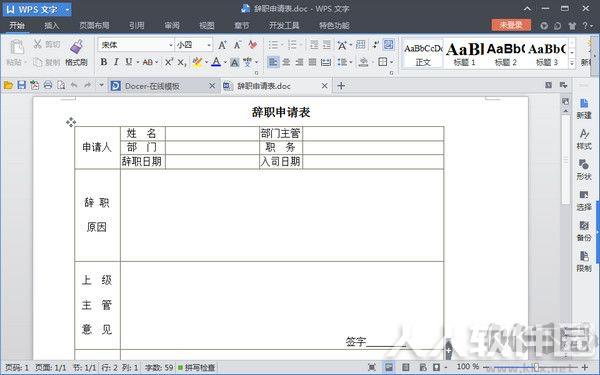Save the document with the floppy icon
Screen dimensions: 600x375
pos(21,85)
